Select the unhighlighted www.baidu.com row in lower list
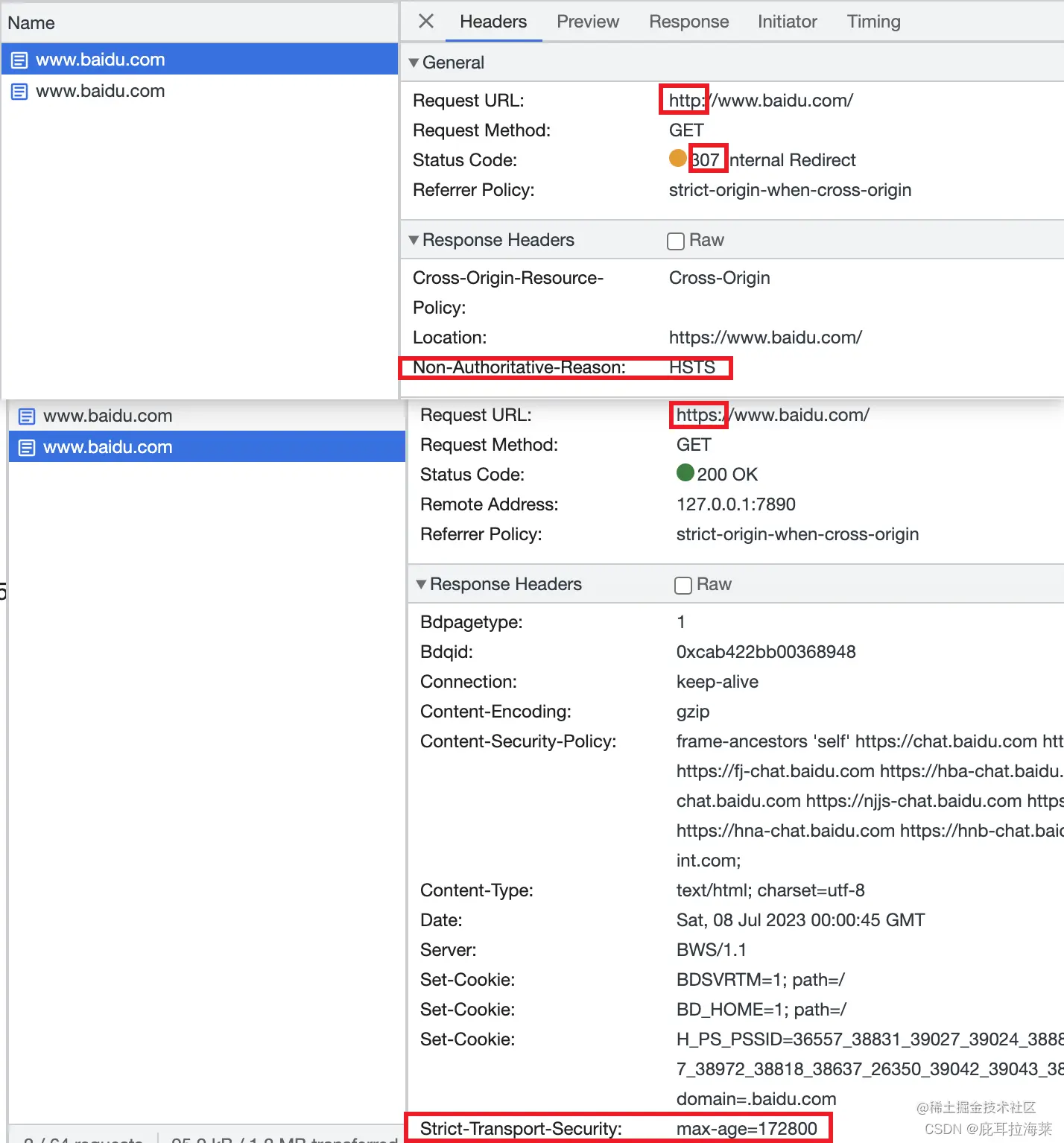Image resolution: width=1064 pixels, height=1143 pixels. pyautogui.click(x=207, y=416)
